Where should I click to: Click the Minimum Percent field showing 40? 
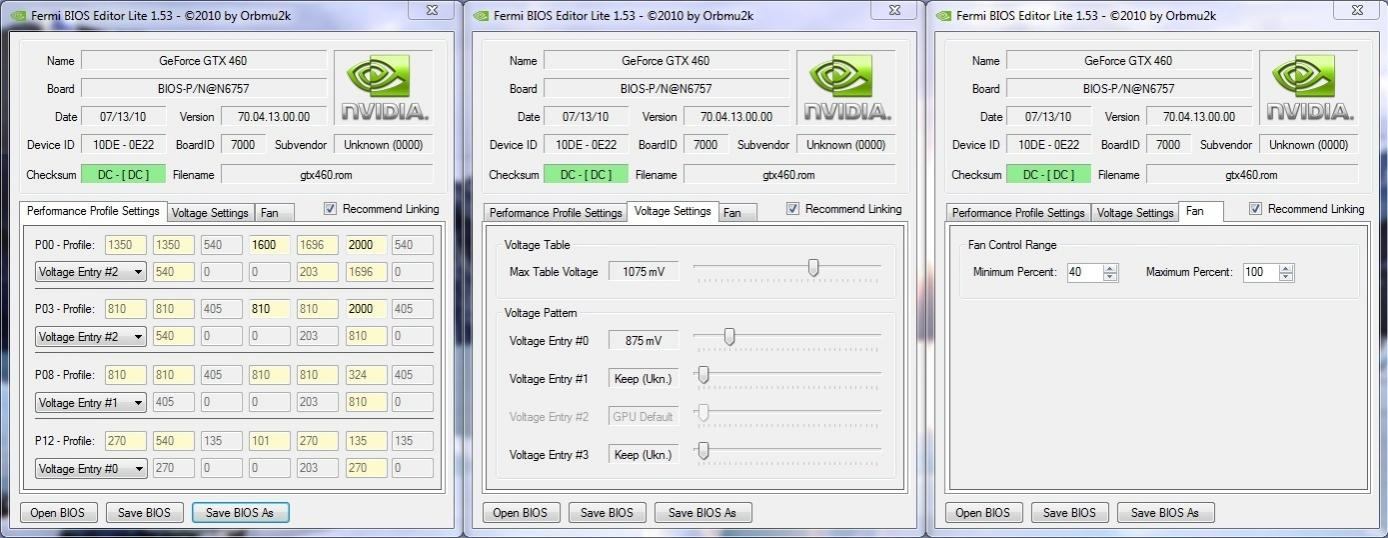[x=1085, y=272]
